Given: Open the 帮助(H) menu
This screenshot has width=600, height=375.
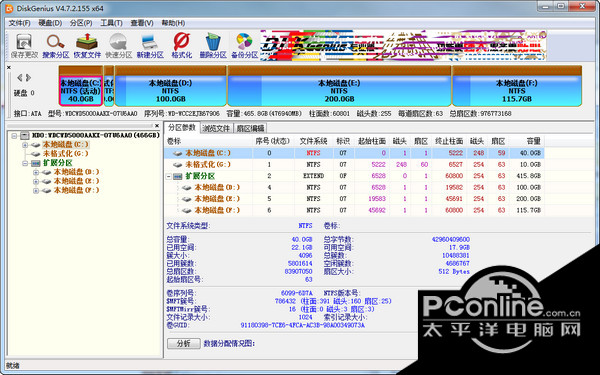Looking at the screenshot, I should (x=173, y=23).
